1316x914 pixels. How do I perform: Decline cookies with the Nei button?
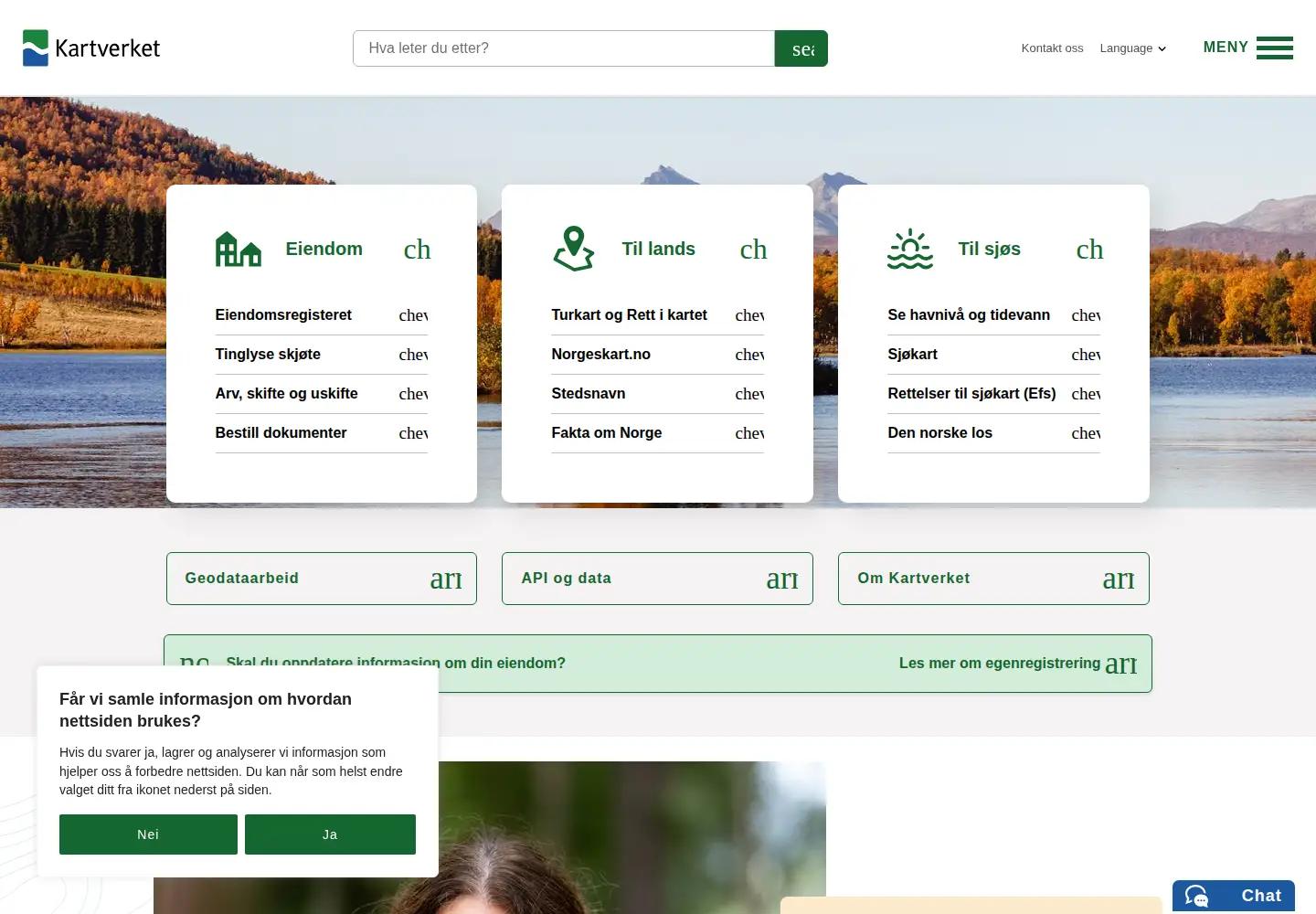coord(148,834)
